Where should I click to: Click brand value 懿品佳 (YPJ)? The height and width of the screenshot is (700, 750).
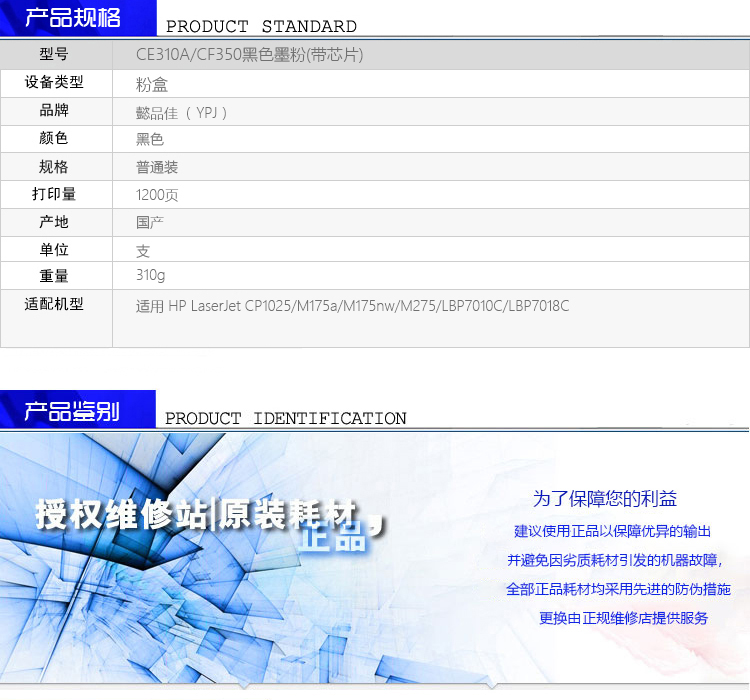[181, 113]
